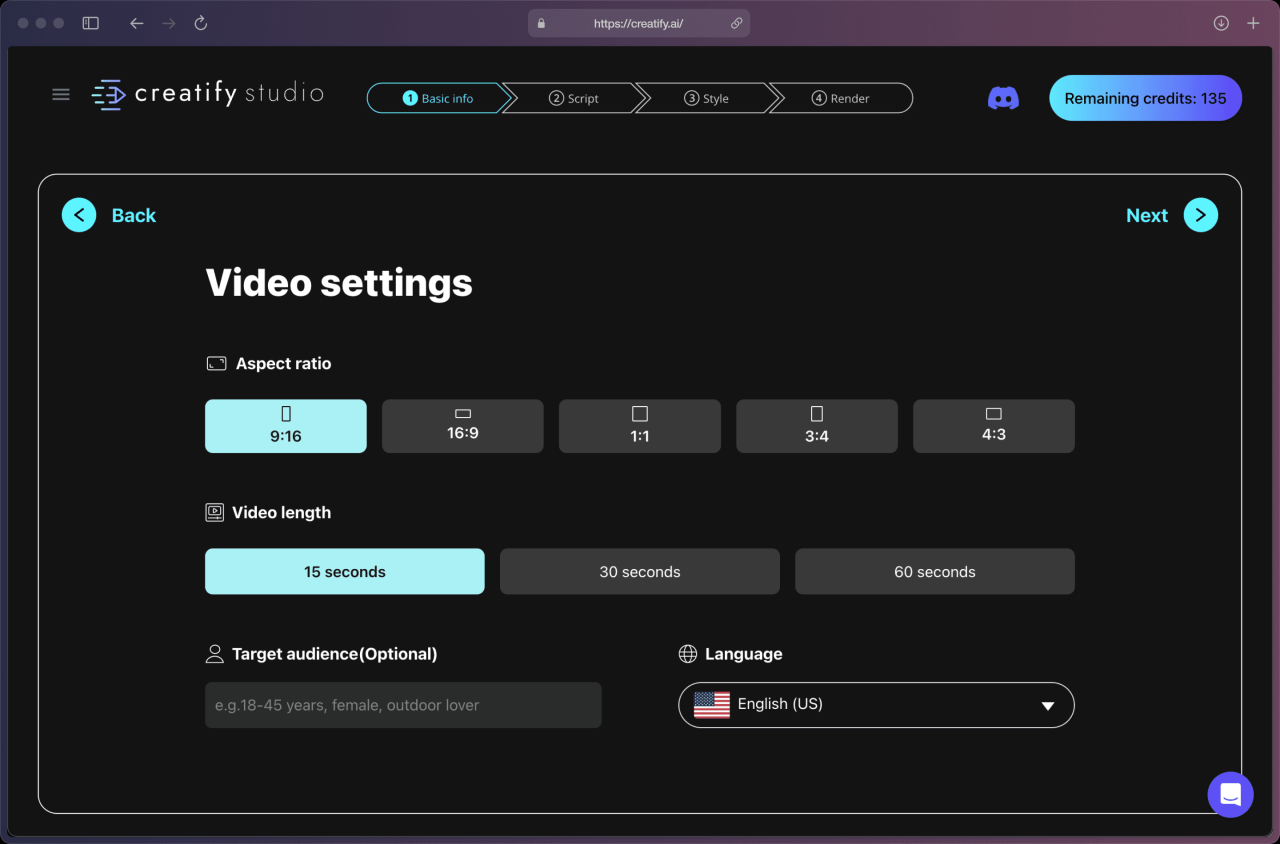
Task: Open the hamburger menu
Action: [60, 94]
